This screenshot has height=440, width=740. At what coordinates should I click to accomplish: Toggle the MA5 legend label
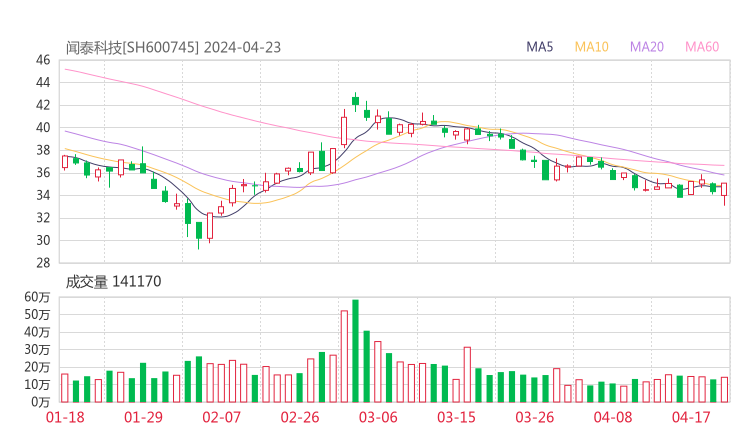[x=540, y=47]
